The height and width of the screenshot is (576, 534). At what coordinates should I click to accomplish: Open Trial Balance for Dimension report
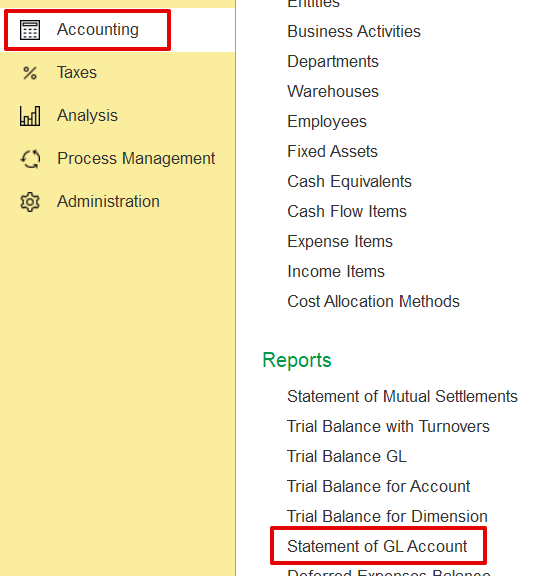[387, 516]
